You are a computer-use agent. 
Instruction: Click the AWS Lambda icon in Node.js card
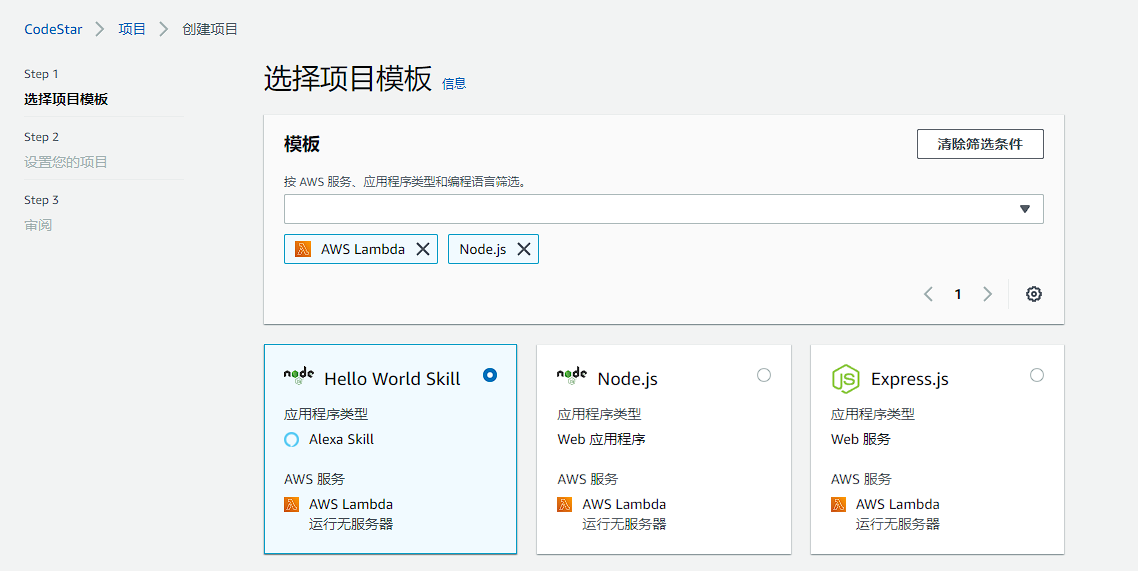click(x=565, y=504)
